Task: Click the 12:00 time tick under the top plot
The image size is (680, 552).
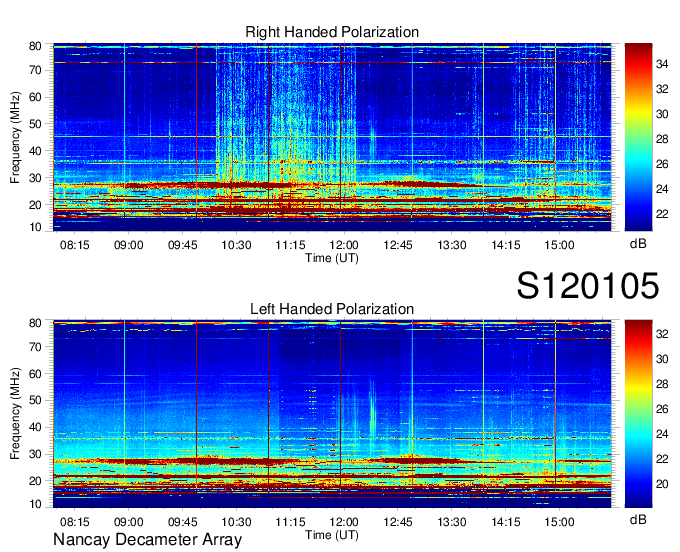Action: point(344,245)
